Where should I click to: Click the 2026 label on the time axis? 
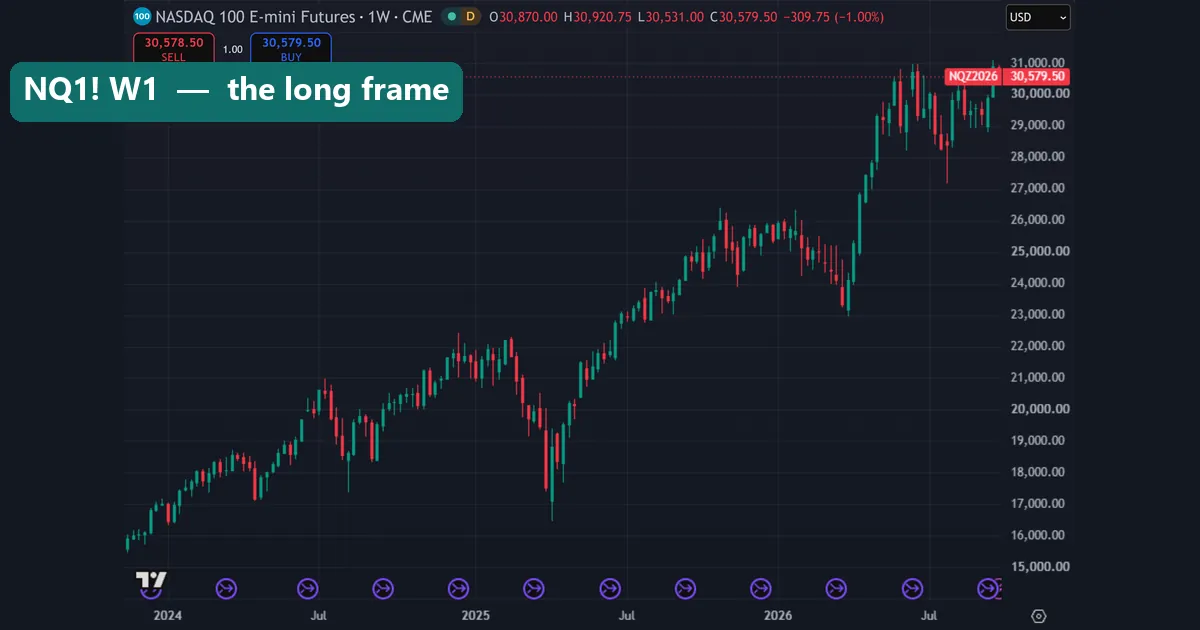[x=776, y=616]
